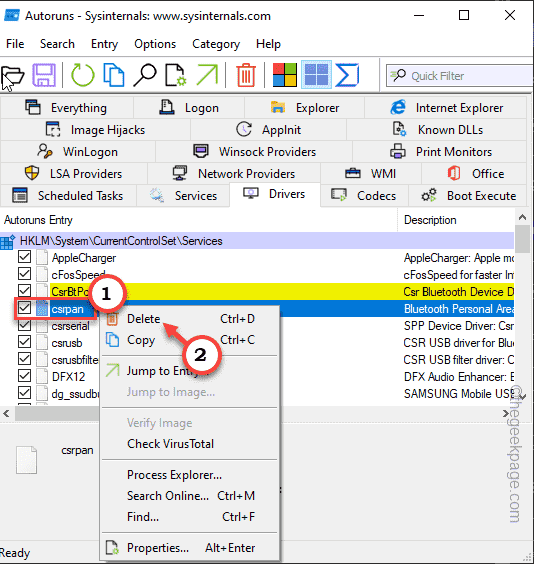This screenshot has height=564, width=534.
Task: Click the Properties toolbar icon
Action: [175, 75]
